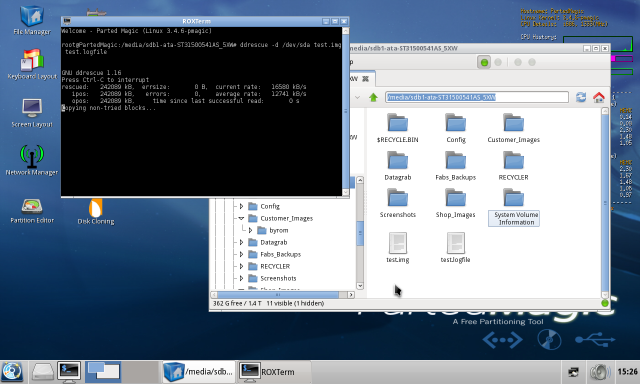Go up one directory with green arrow
This screenshot has width=640, height=384.
pos(373,97)
